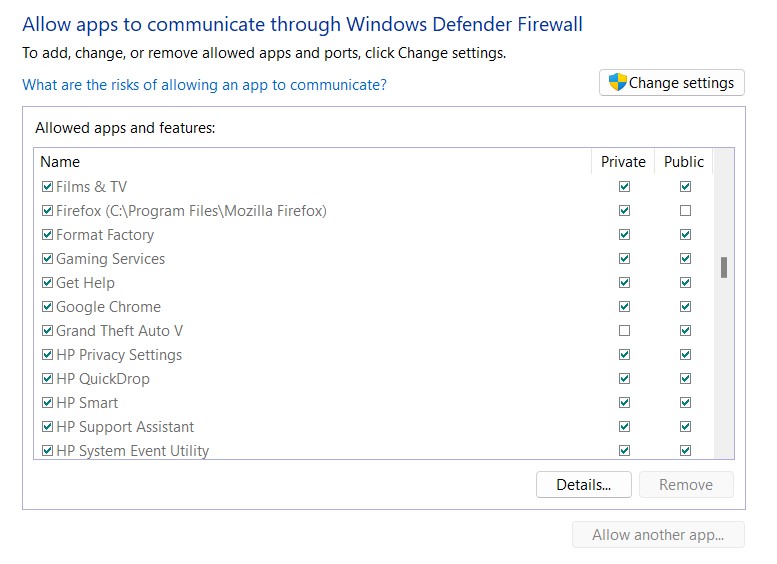Uncheck Private access for Firefox
The width and height of the screenshot is (777, 564).
pos(625,211)
